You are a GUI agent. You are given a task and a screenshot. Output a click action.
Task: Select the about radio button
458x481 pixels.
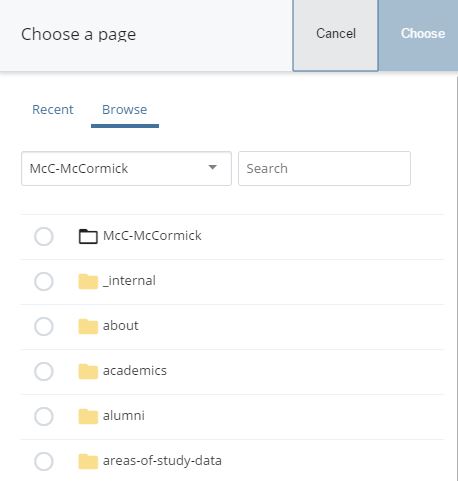coord(44,326)
